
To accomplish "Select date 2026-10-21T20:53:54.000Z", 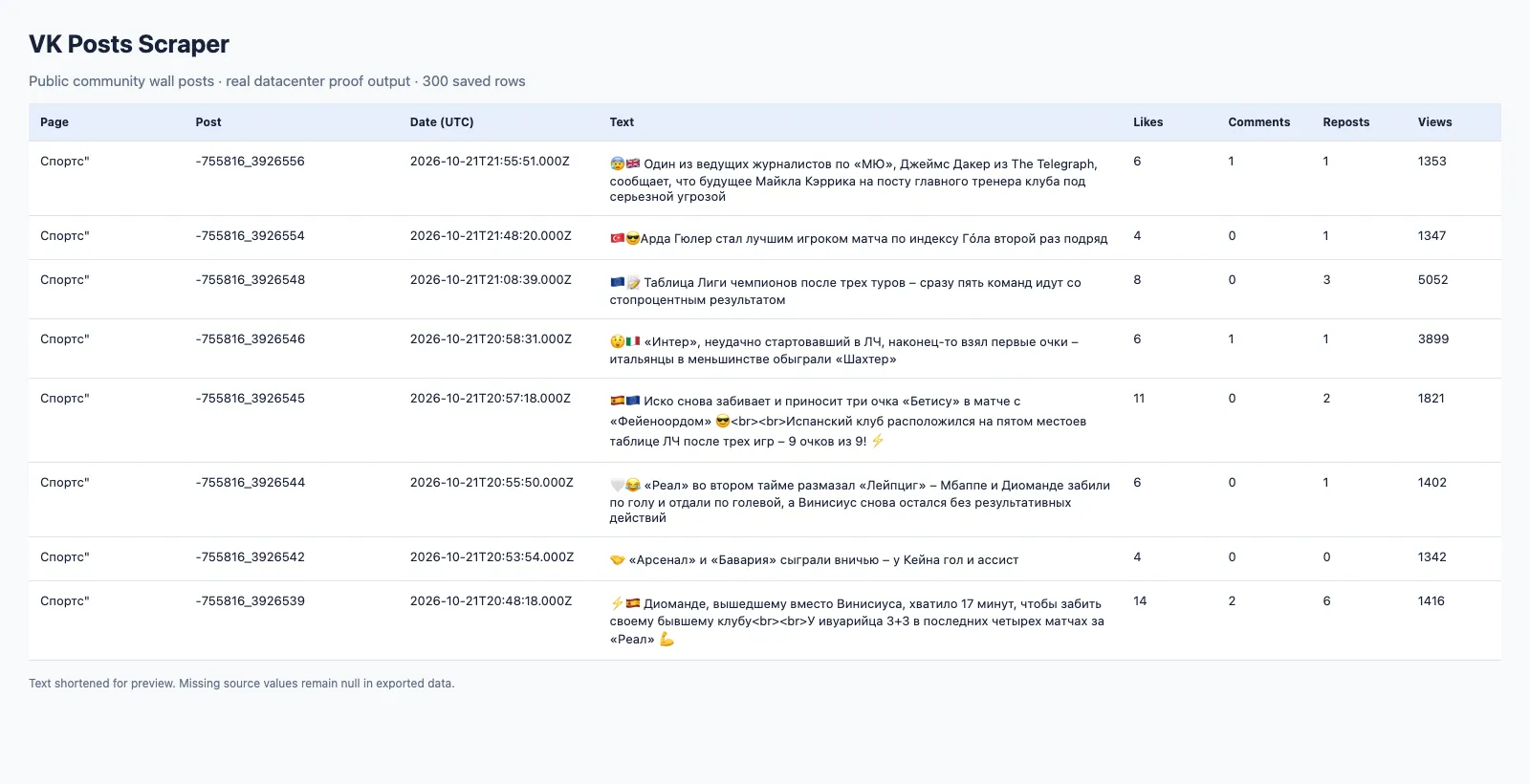I will click(x=492, y=557).
